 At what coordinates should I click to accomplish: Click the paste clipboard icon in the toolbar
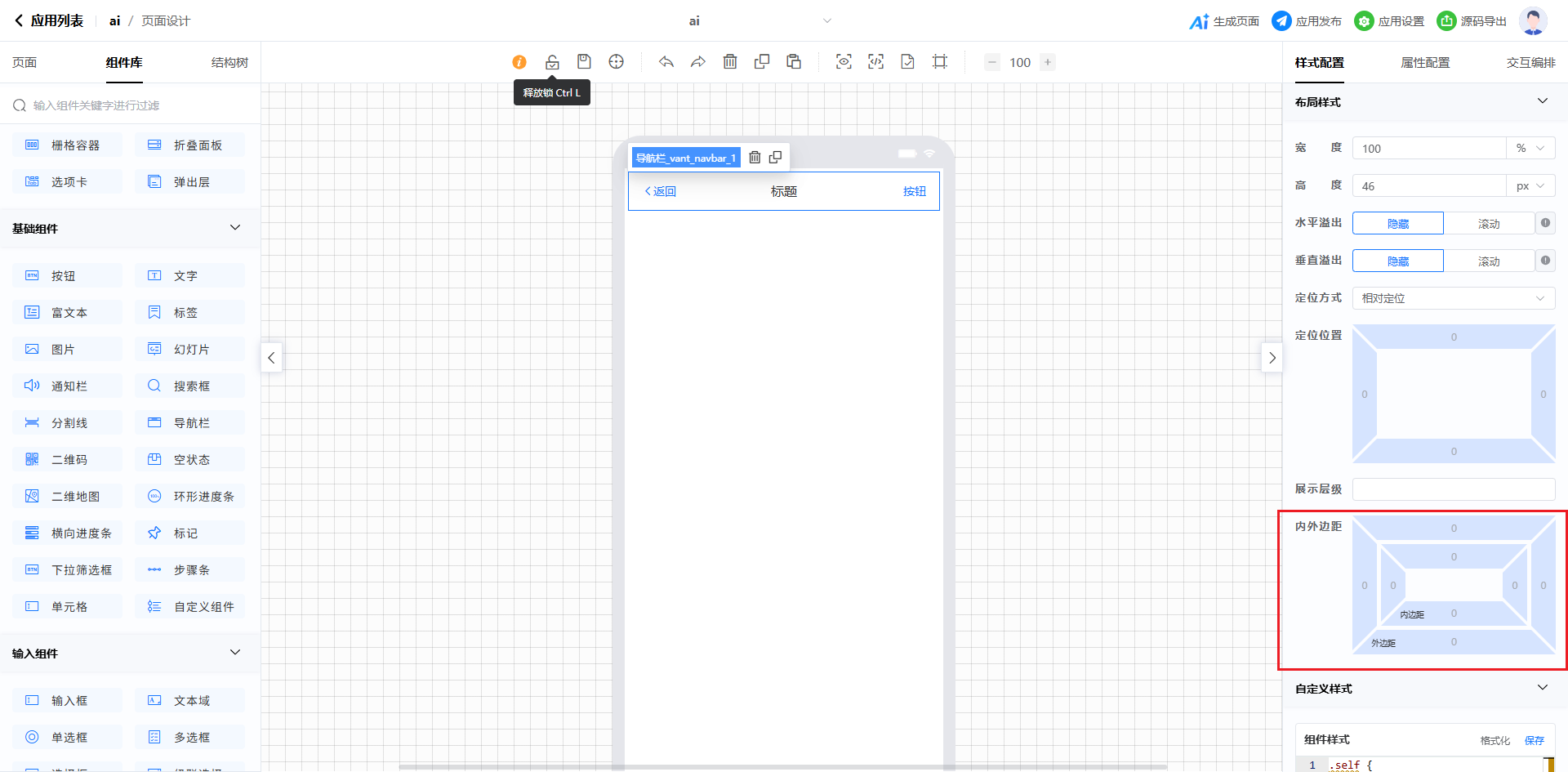tap(794, 62)
